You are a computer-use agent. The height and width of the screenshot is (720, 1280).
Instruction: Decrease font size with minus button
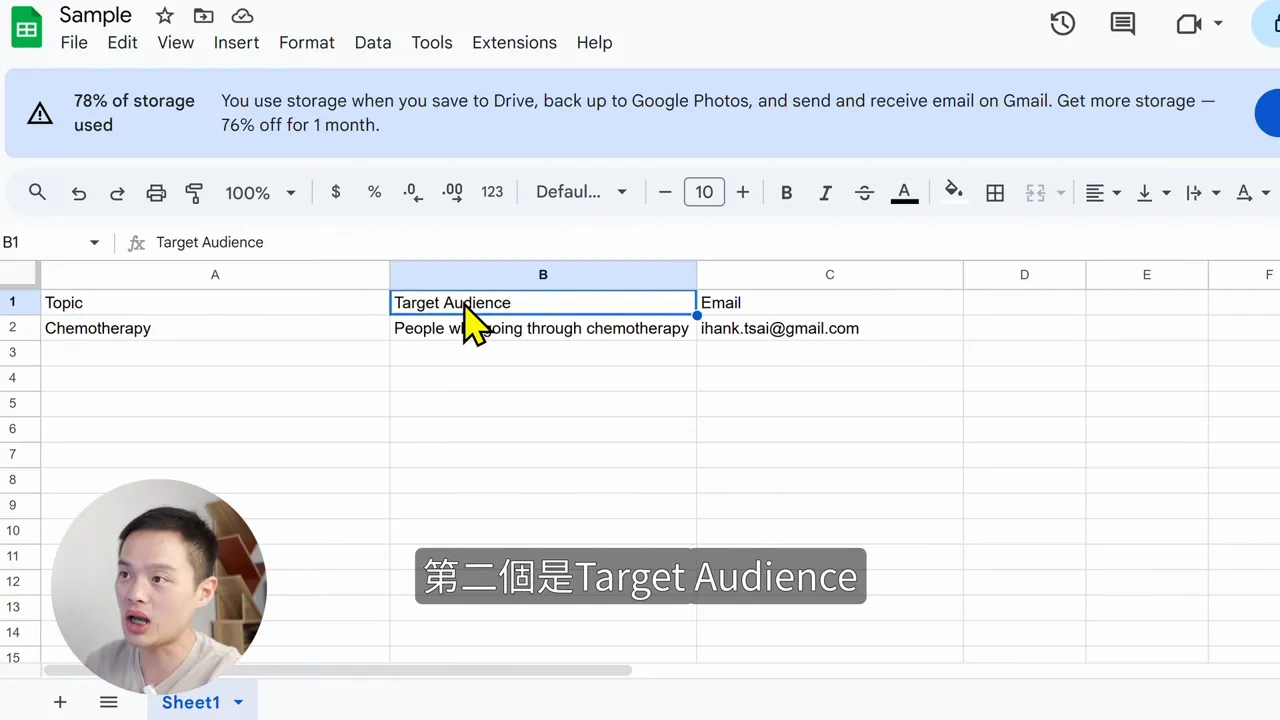(x=665, y=192)
